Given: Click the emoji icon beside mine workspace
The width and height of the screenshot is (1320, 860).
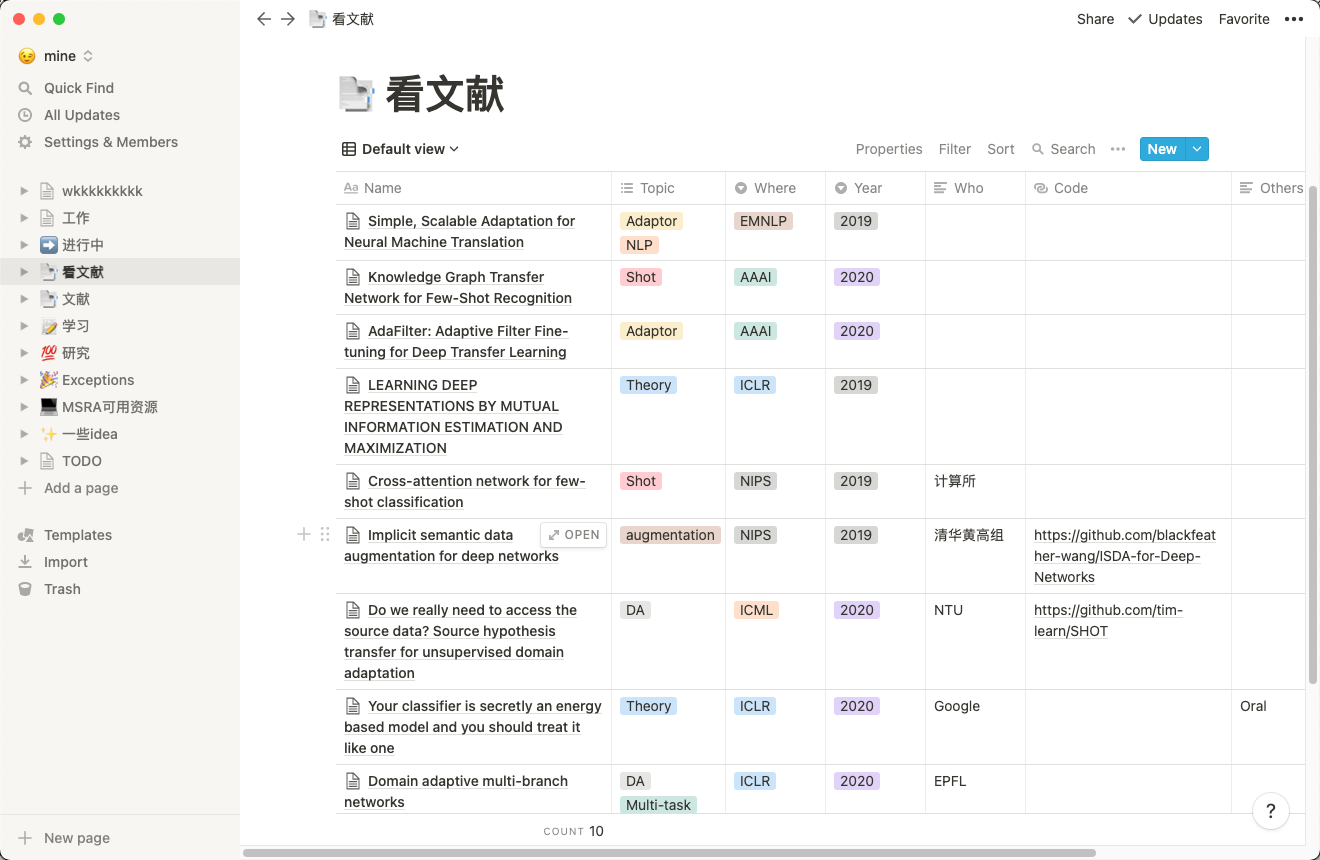Looking at the screenshot, I should coord(27,56).
